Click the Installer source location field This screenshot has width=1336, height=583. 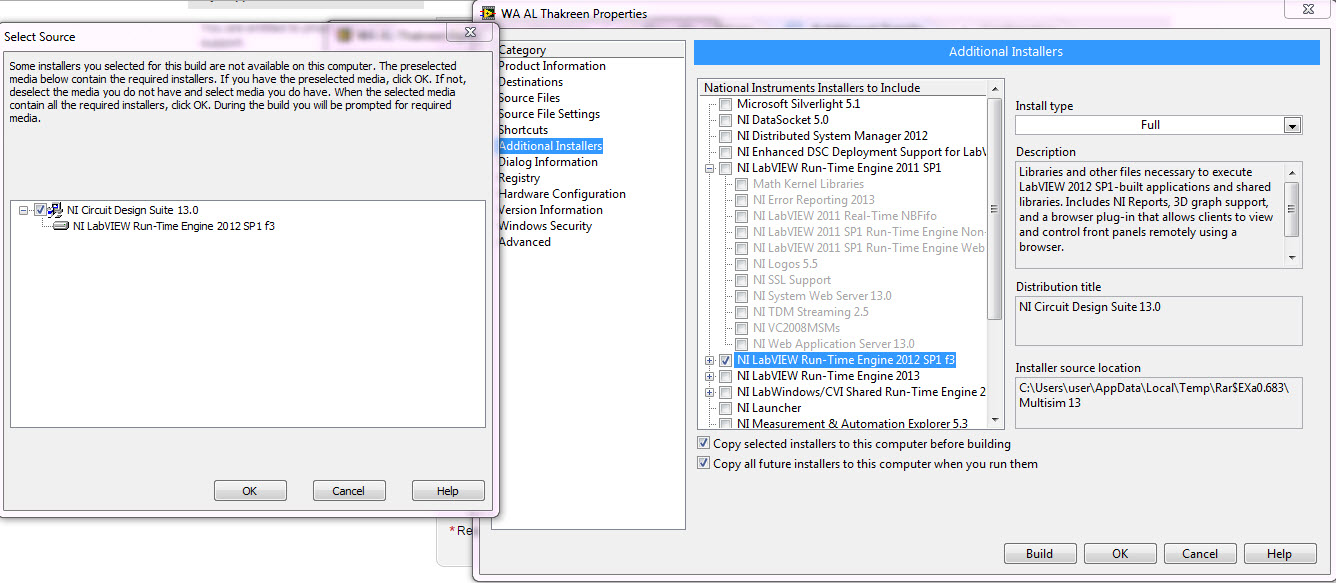coord(1159,403)
